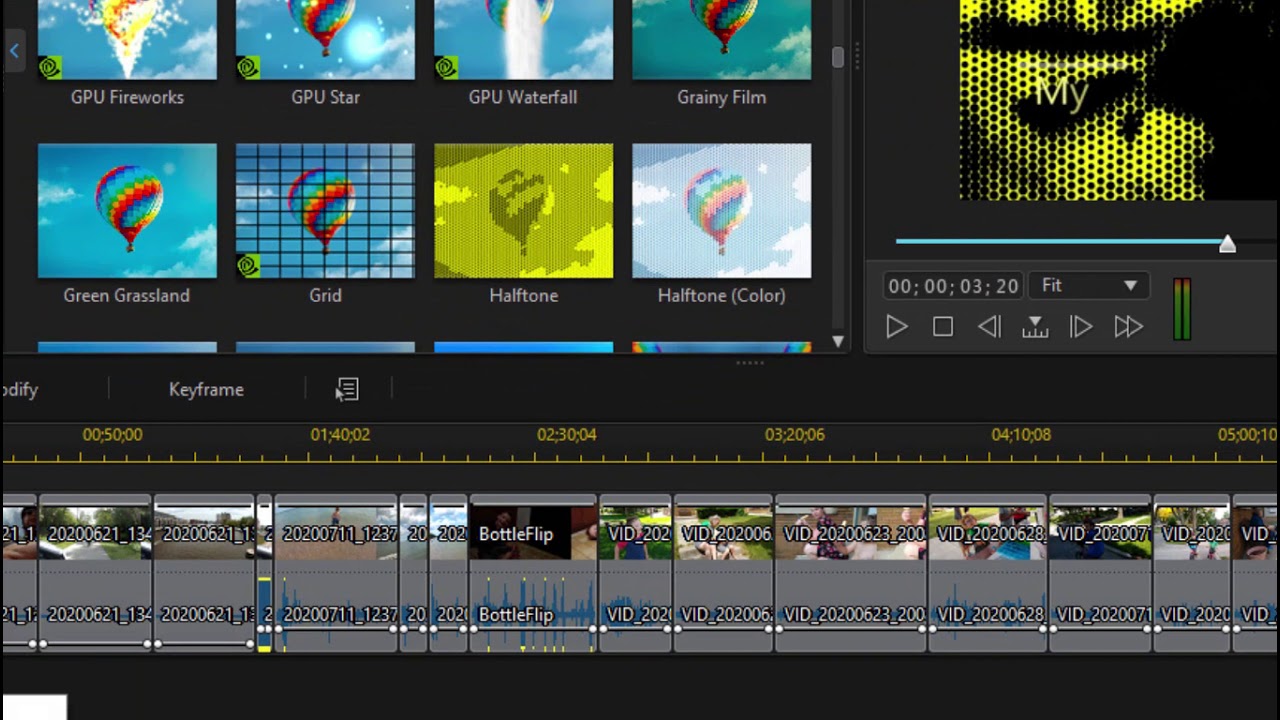
Task: Step back to the previous frame
Action: tap(989, 327)
